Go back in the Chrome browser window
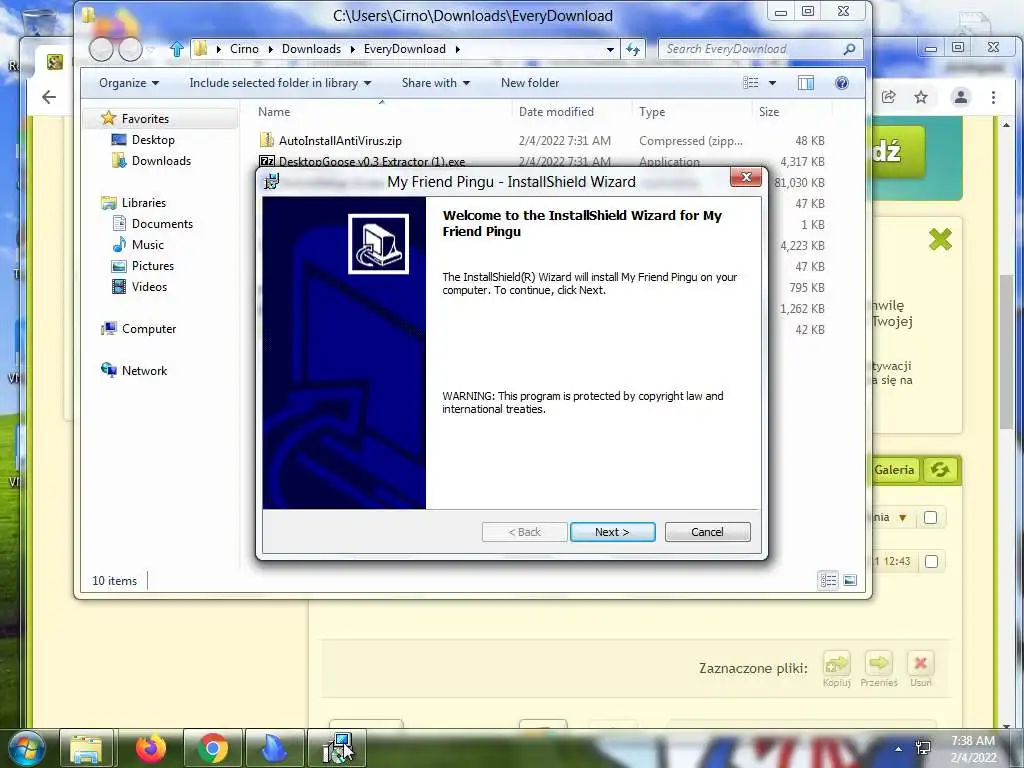 (49, 97)
